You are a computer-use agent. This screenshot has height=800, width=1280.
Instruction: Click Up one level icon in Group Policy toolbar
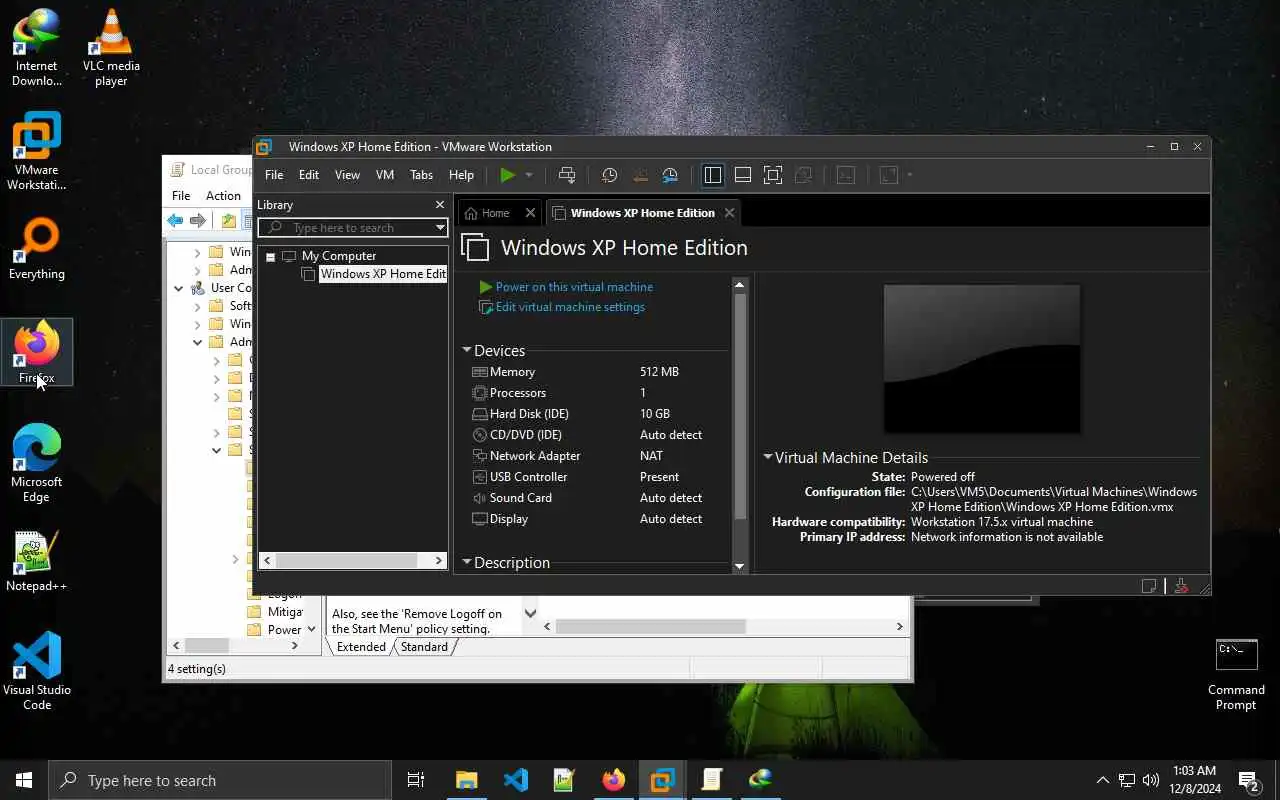pos(229,221)
